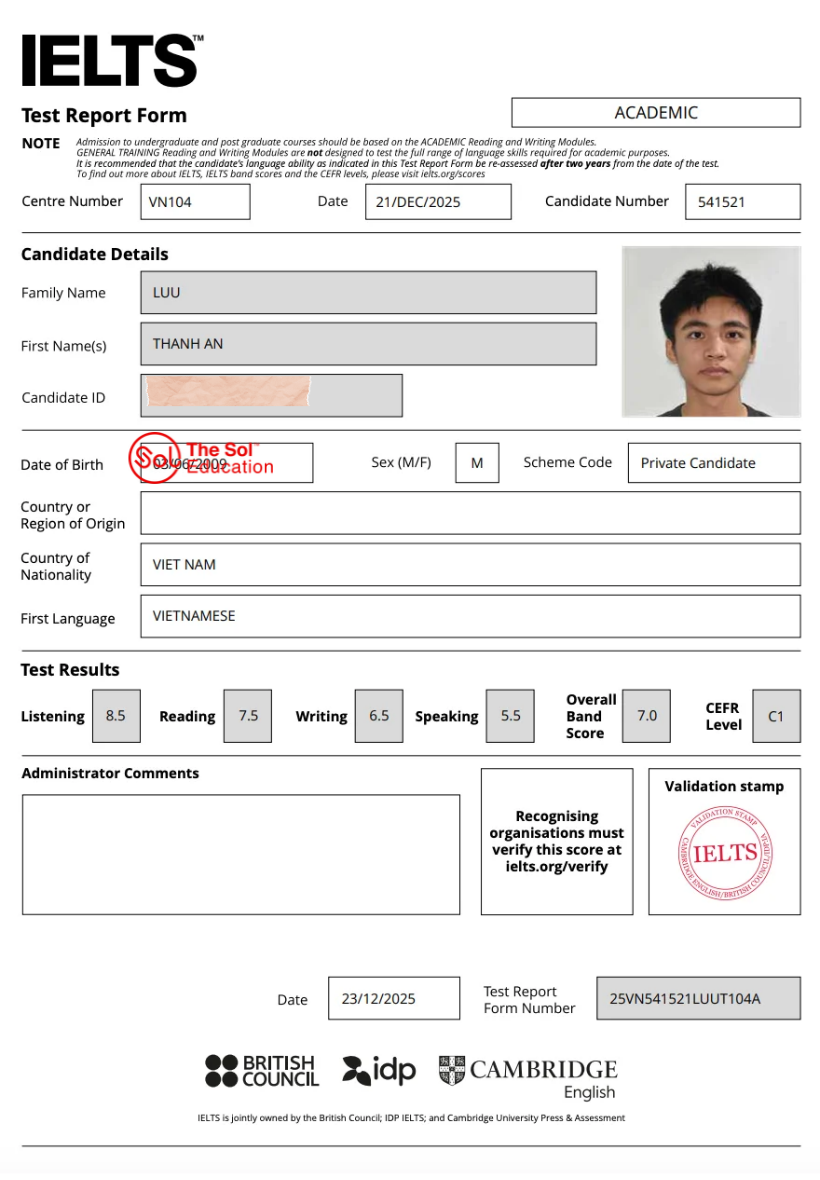Click the Candidate ID field
The height and width of the screenshot is (1180, 820).
272,396
